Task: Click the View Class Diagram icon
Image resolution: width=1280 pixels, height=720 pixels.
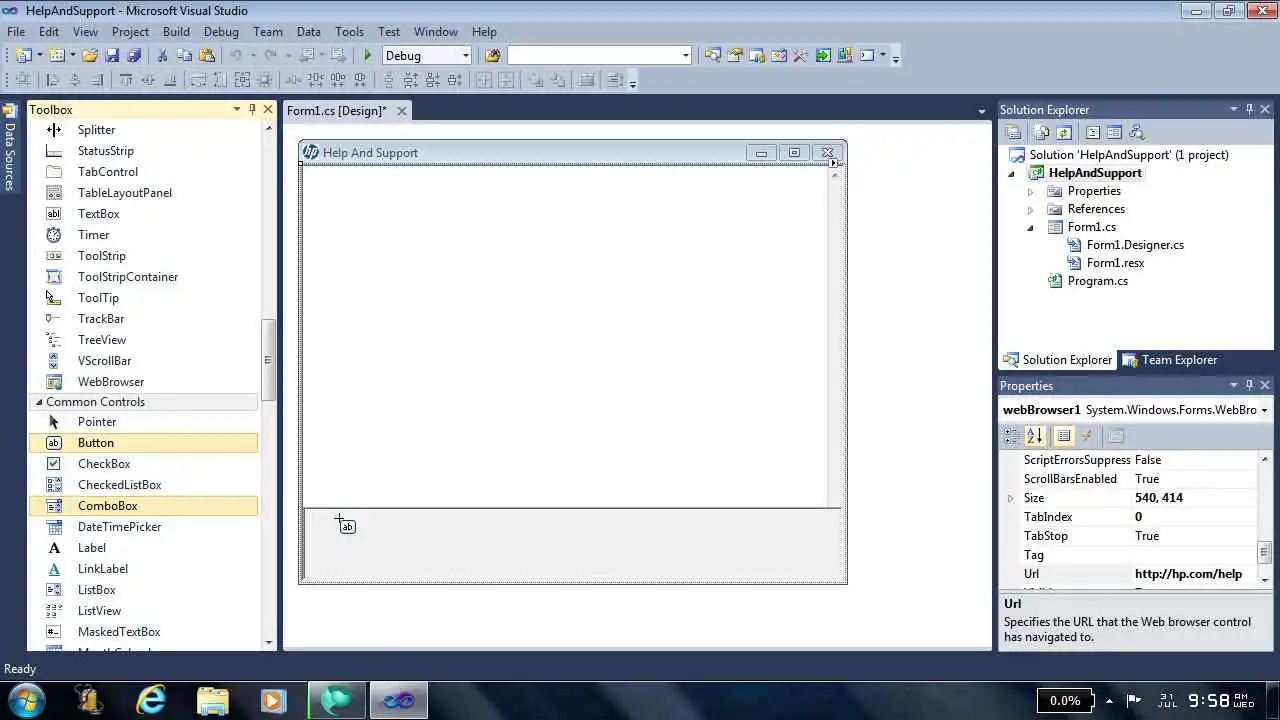Action: pyautogui.click(x=1136, y=132)
